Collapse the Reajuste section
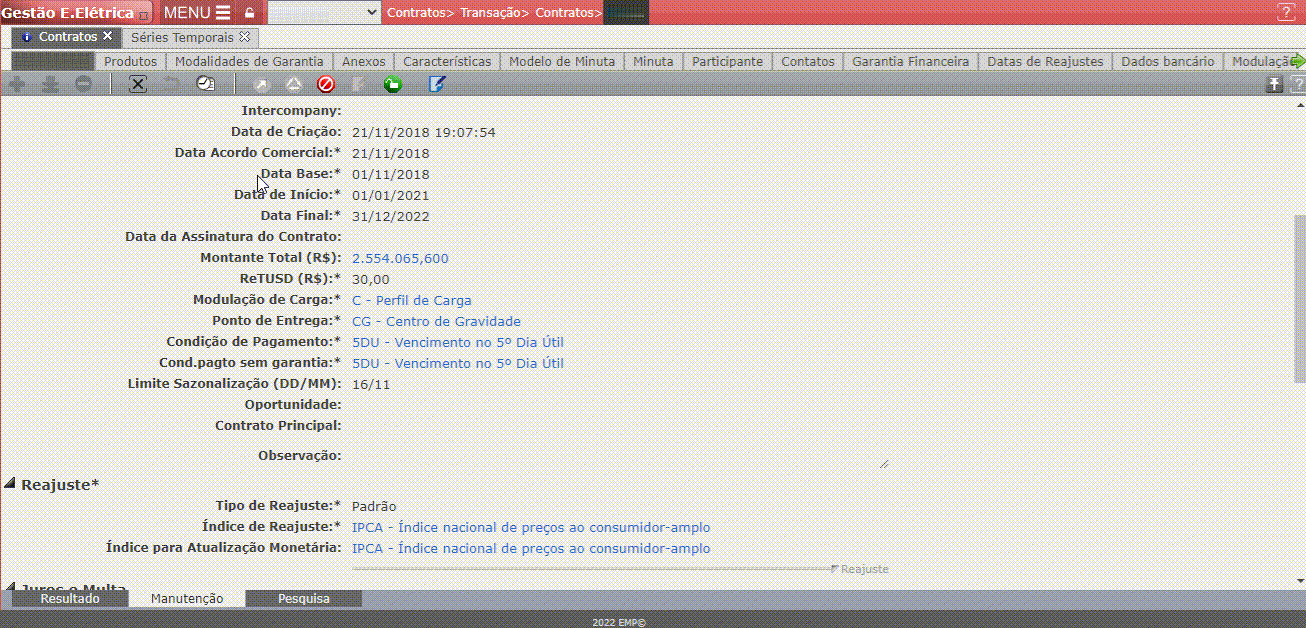The width and height of the screenshot is (1306, 628). (10, 485)
